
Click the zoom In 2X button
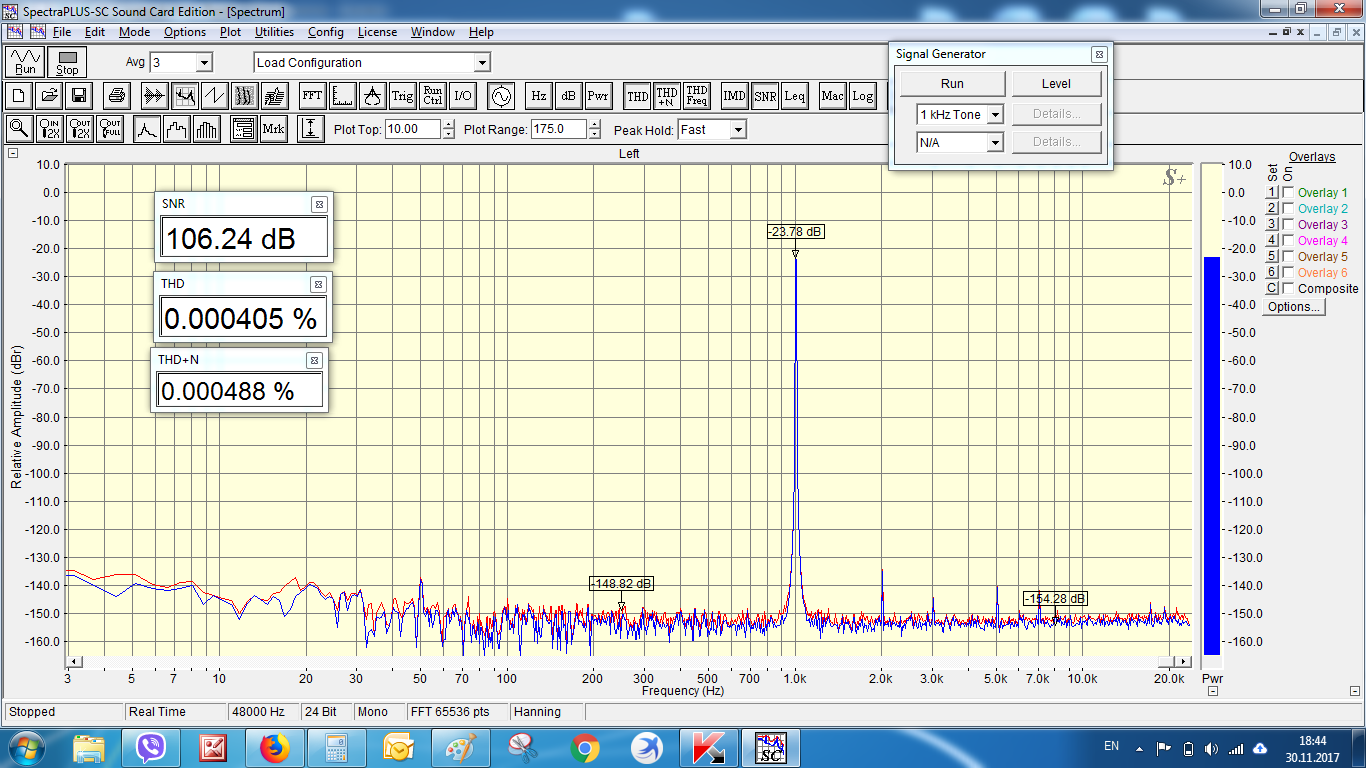50,129
